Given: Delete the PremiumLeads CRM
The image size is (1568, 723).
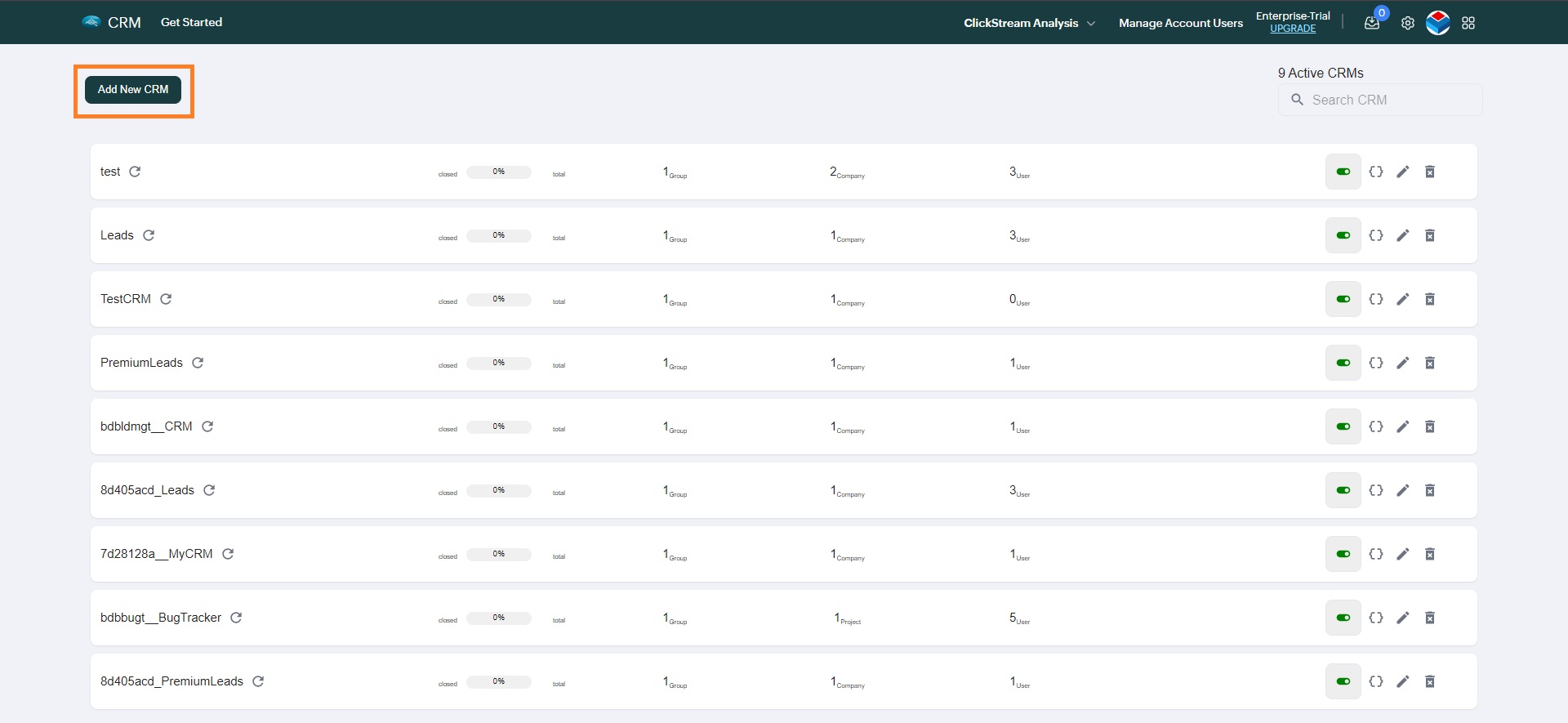Looking at the screenshot, I should pos(1430,363).
